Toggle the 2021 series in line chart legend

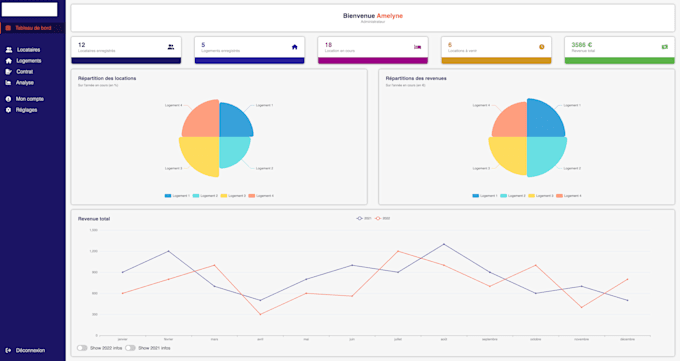click(364, 218)
